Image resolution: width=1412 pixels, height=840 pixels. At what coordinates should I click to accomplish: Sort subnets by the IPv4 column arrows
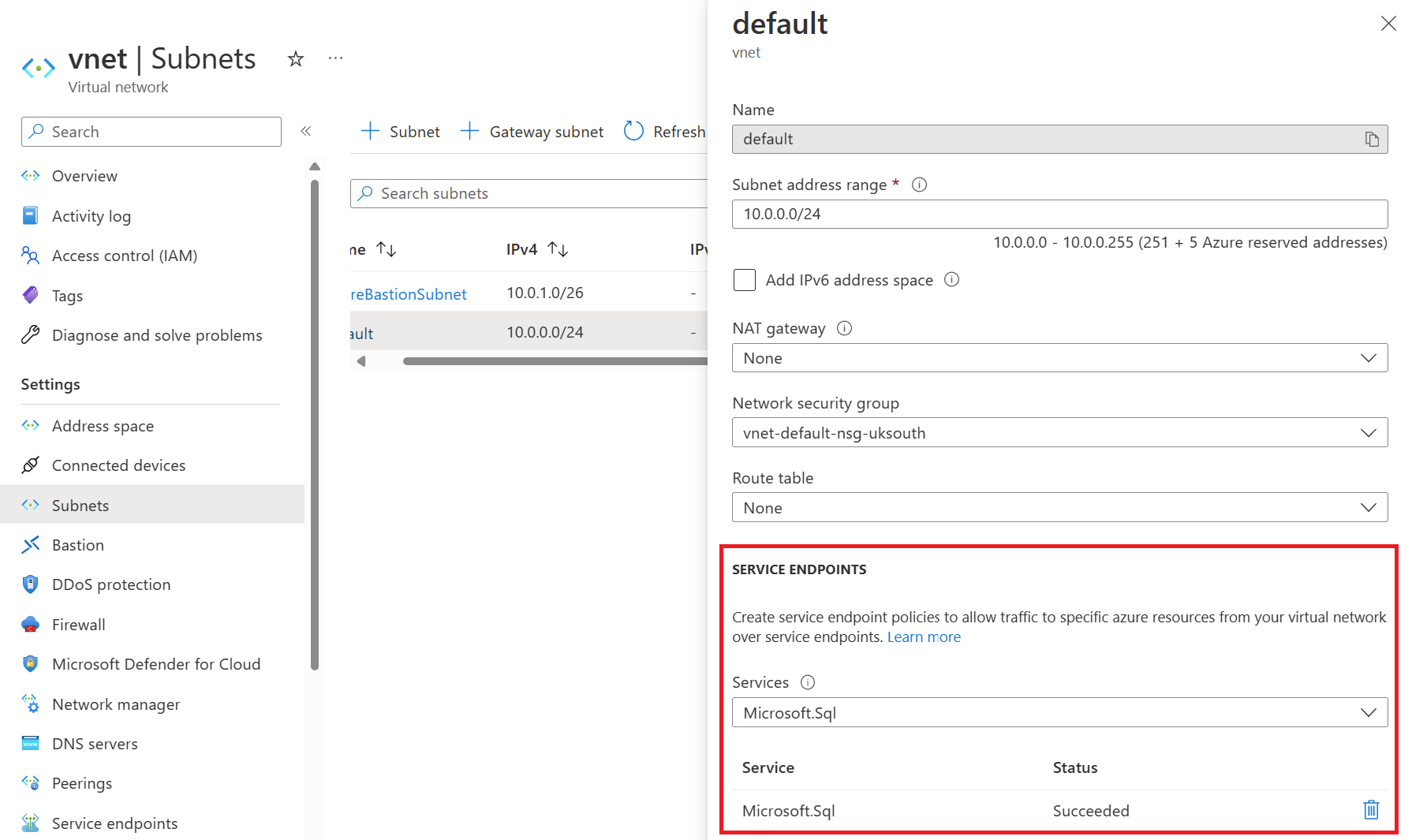pyautogui.click(x=558, y=249)
